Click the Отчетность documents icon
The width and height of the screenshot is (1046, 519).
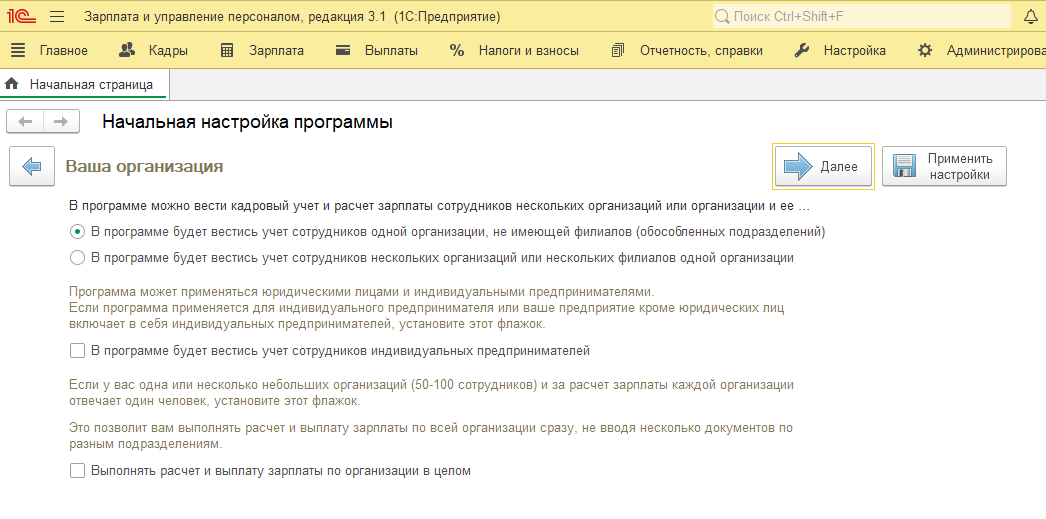click(618, 50)
